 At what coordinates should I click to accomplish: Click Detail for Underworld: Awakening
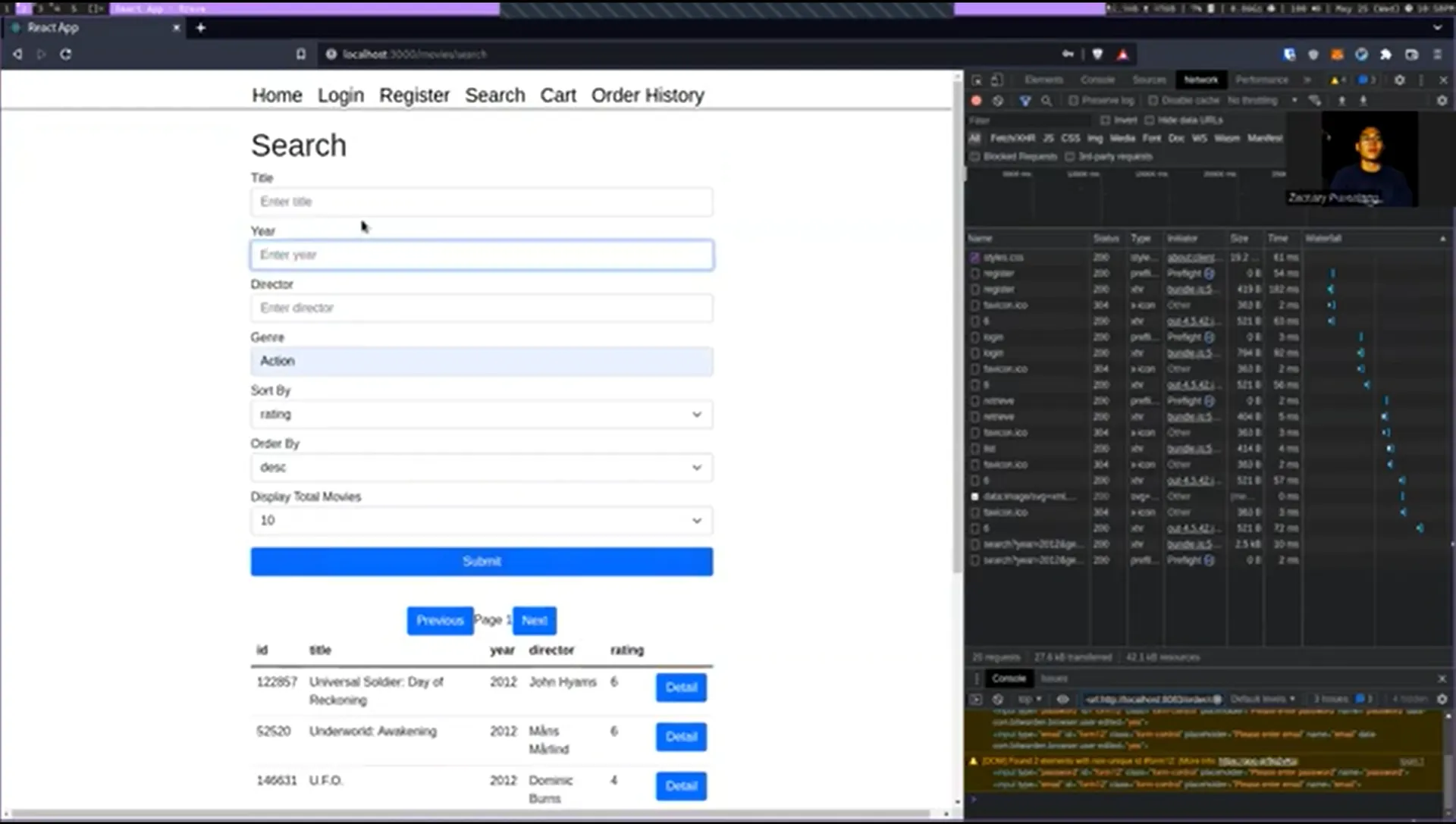[x=680, y=736]
